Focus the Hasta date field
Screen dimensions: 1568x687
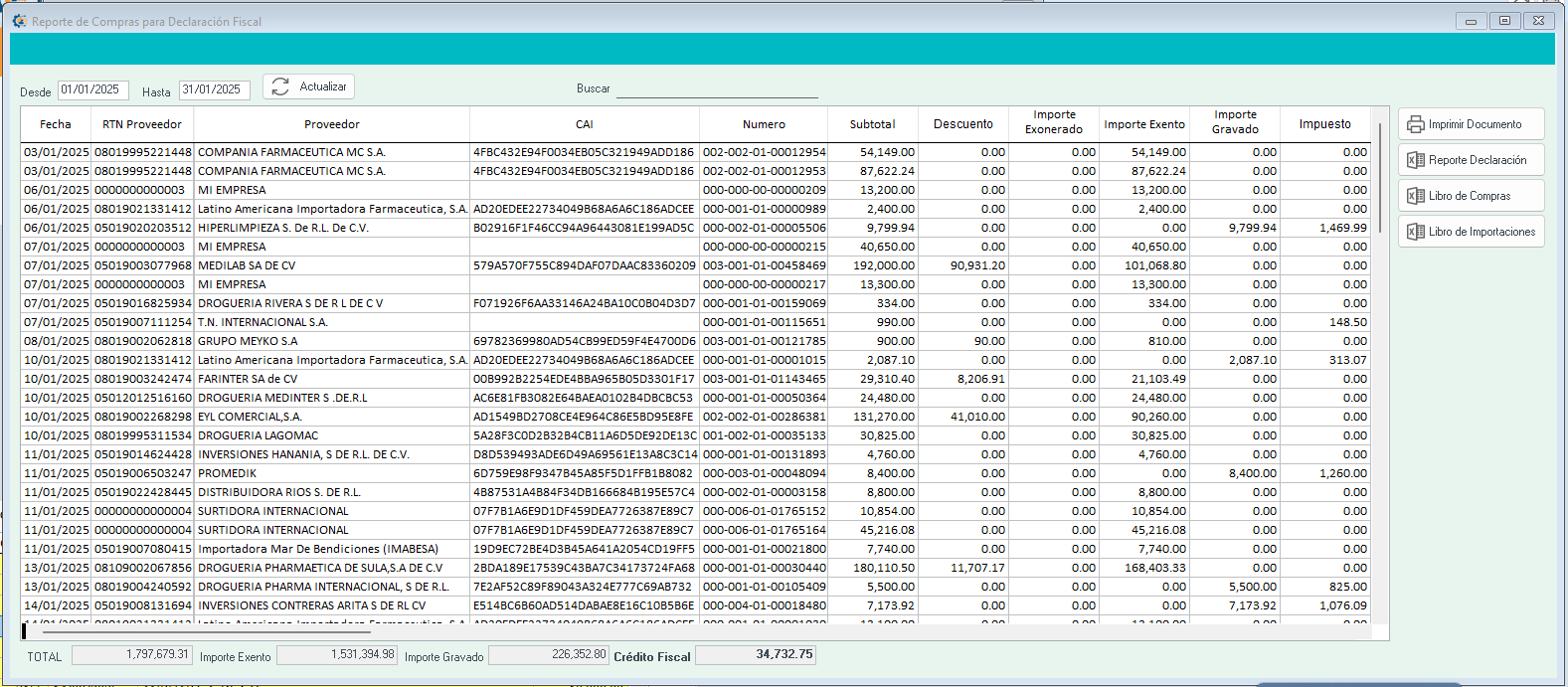(x=214, y=90)
